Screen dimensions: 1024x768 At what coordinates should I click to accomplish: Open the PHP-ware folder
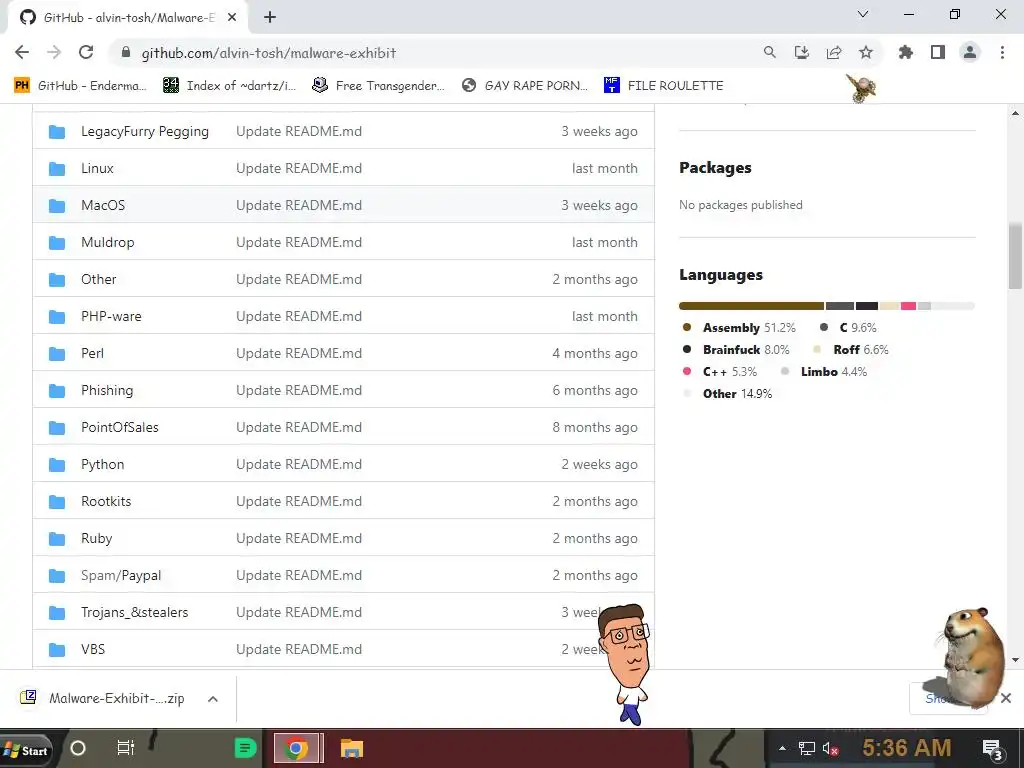pyautogui.click(x=111, y=316)
